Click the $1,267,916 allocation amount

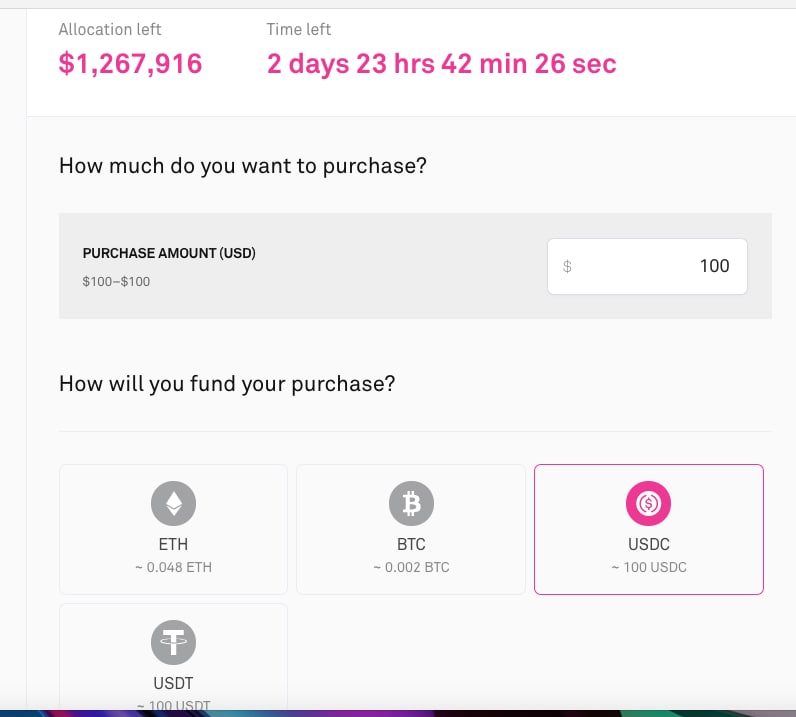[x=130, y=64]
